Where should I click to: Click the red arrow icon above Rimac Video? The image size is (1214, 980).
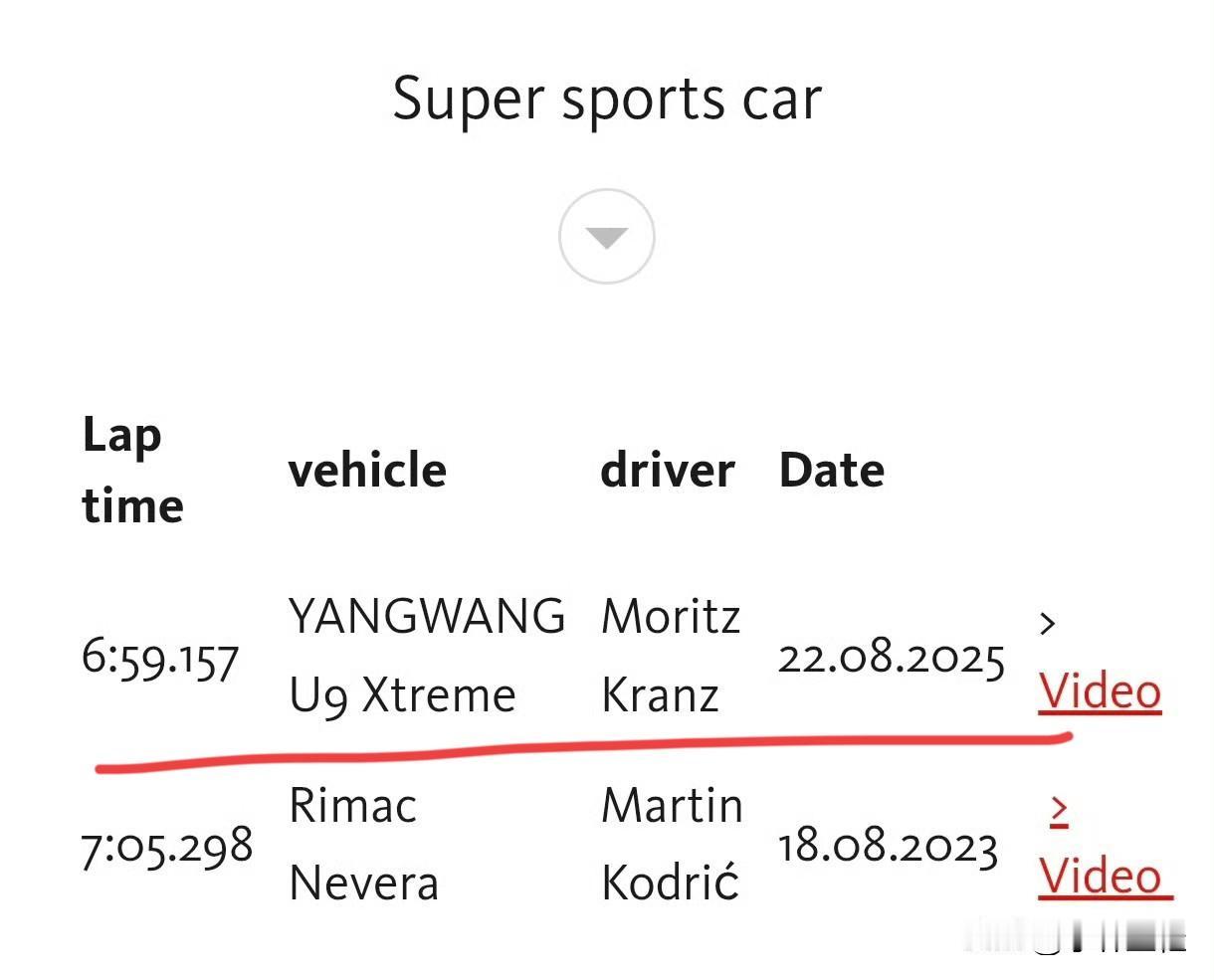(x=1059, y=811)
